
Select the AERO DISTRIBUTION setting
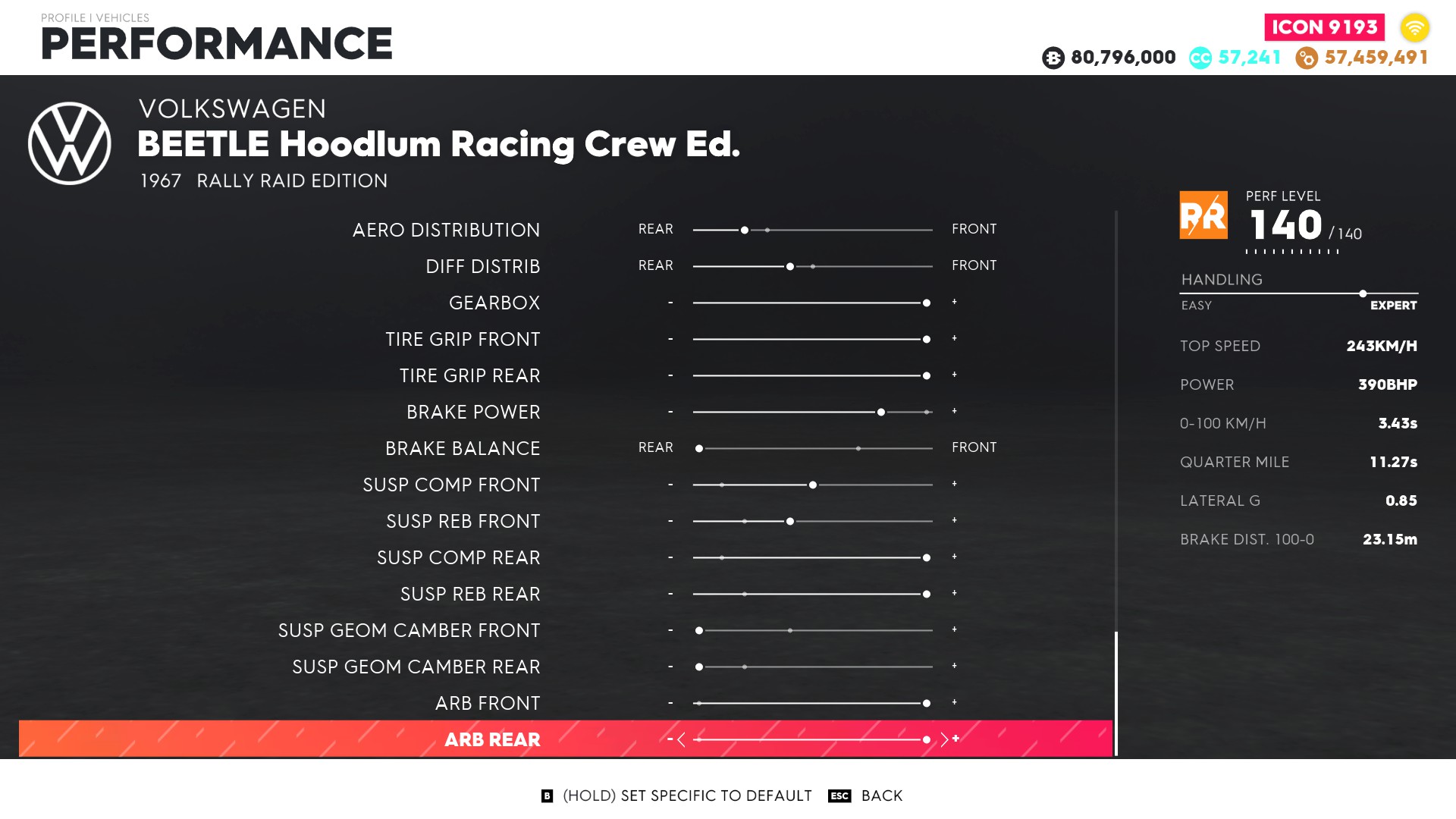(x=446, y=230)
